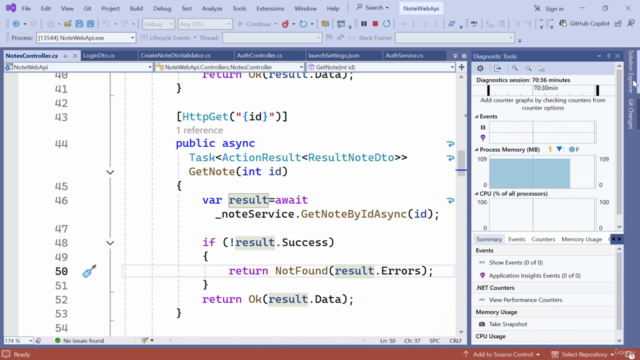The image size is (640, 360).
Task: Open the GetNote(int id) member dropdown
Action: [381, 67]
